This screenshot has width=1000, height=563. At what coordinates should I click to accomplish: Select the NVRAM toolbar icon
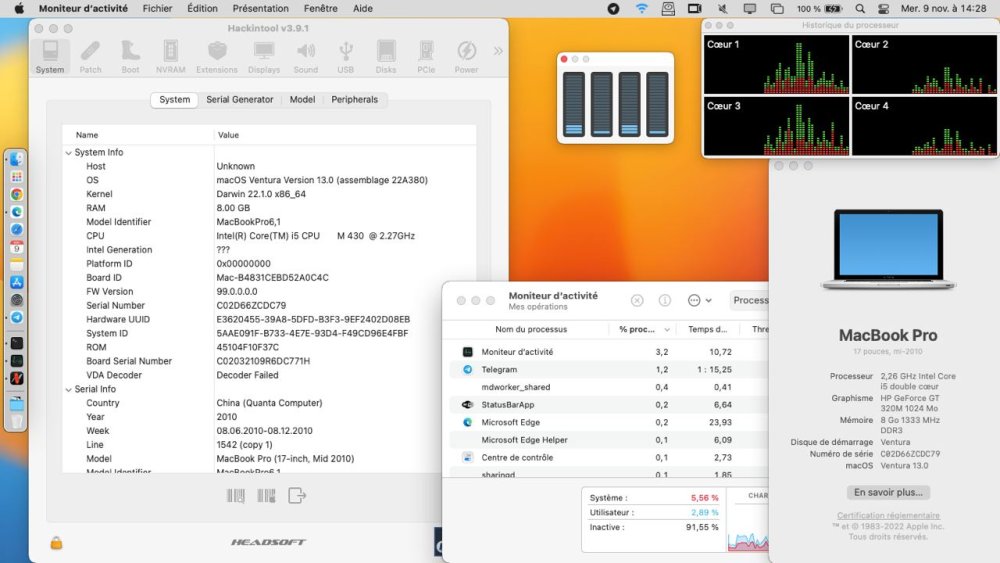tap(171, 57)
